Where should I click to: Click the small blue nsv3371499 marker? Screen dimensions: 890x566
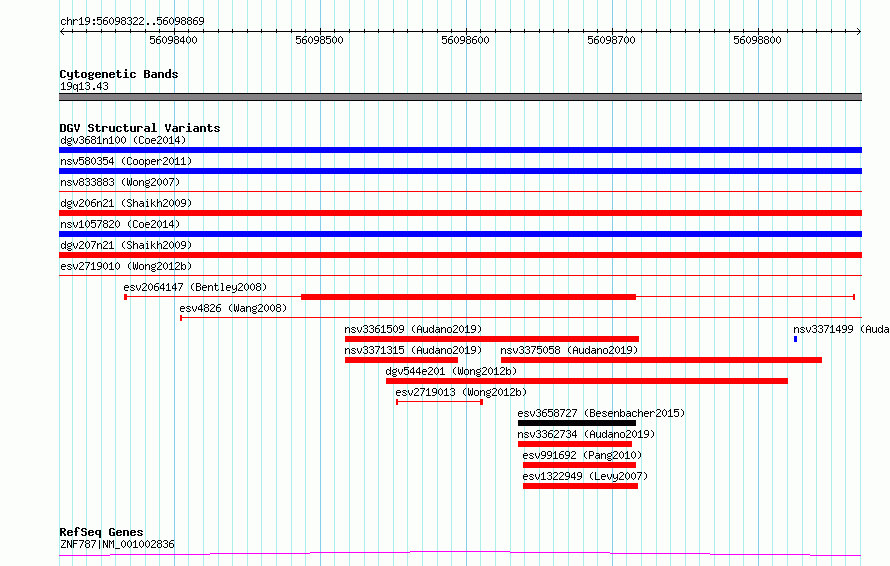click(x=795, y=339)
